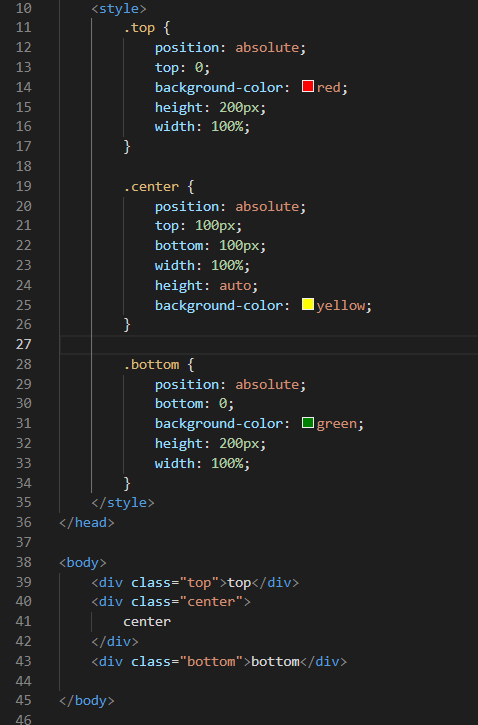Click 'width: 100%;' on line 33
Viewport: 478px width, 725px height.
pyautogui.click(x=202, y=464)
